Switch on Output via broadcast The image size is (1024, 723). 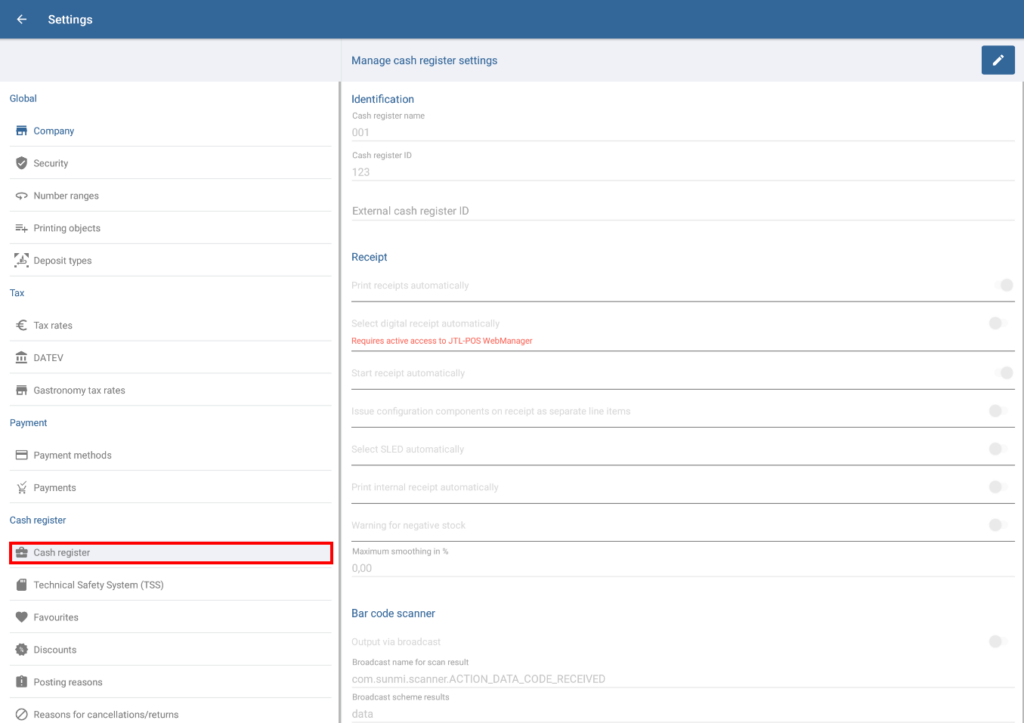click(x=997, y=641)
